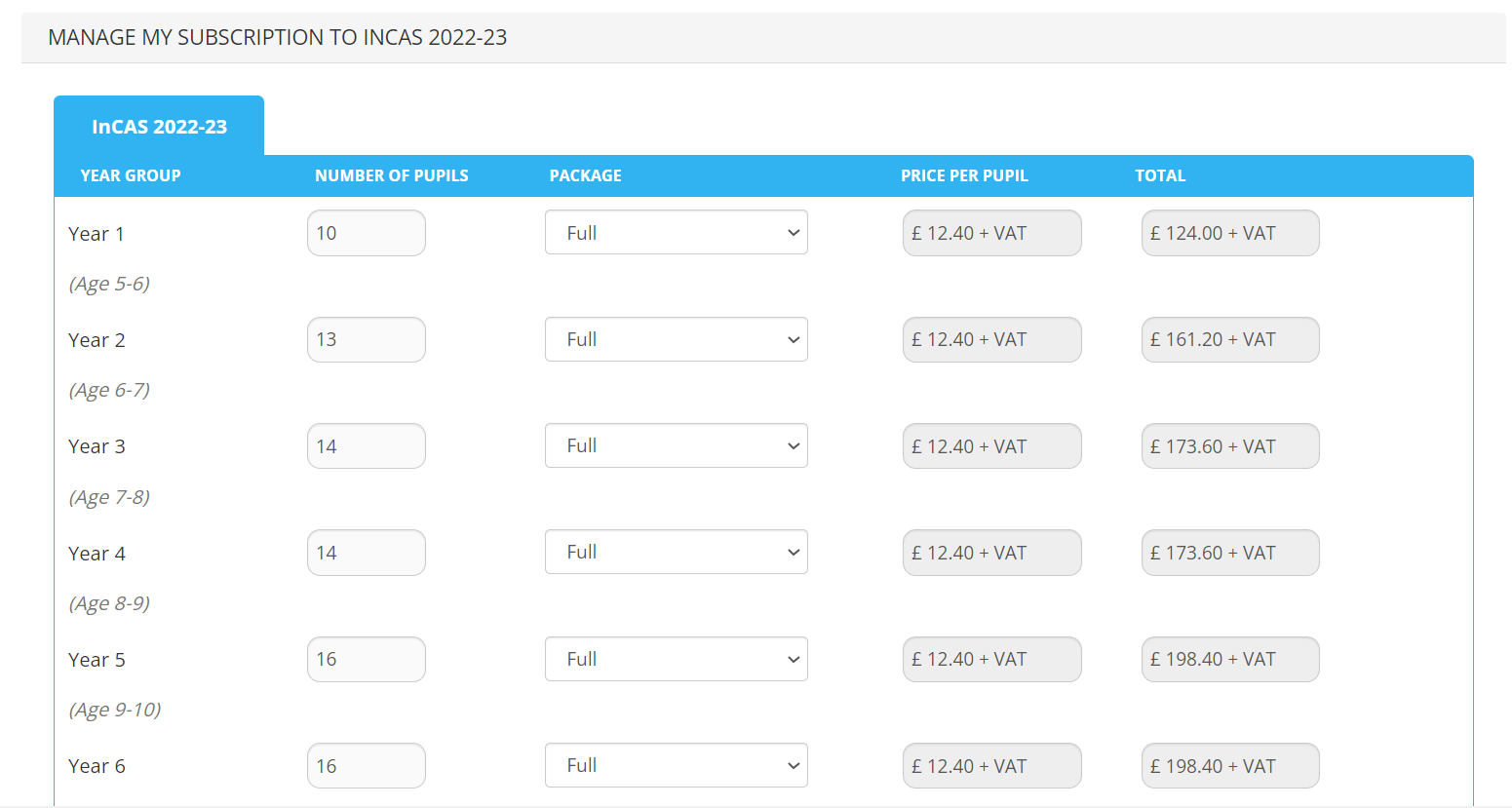Click the NUMBER OF PUPILS column header
The image size is (1512, 808).
(x=392, y=175)
